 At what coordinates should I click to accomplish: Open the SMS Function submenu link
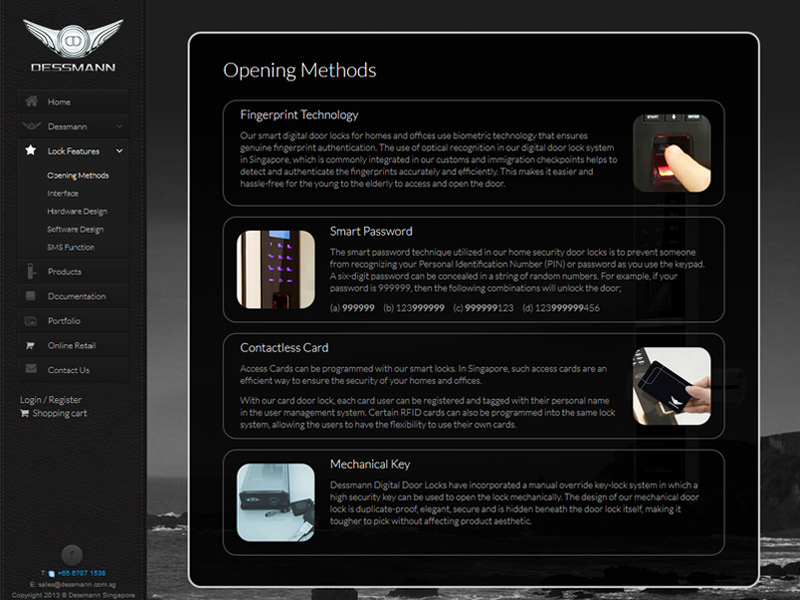coord(71,247)
